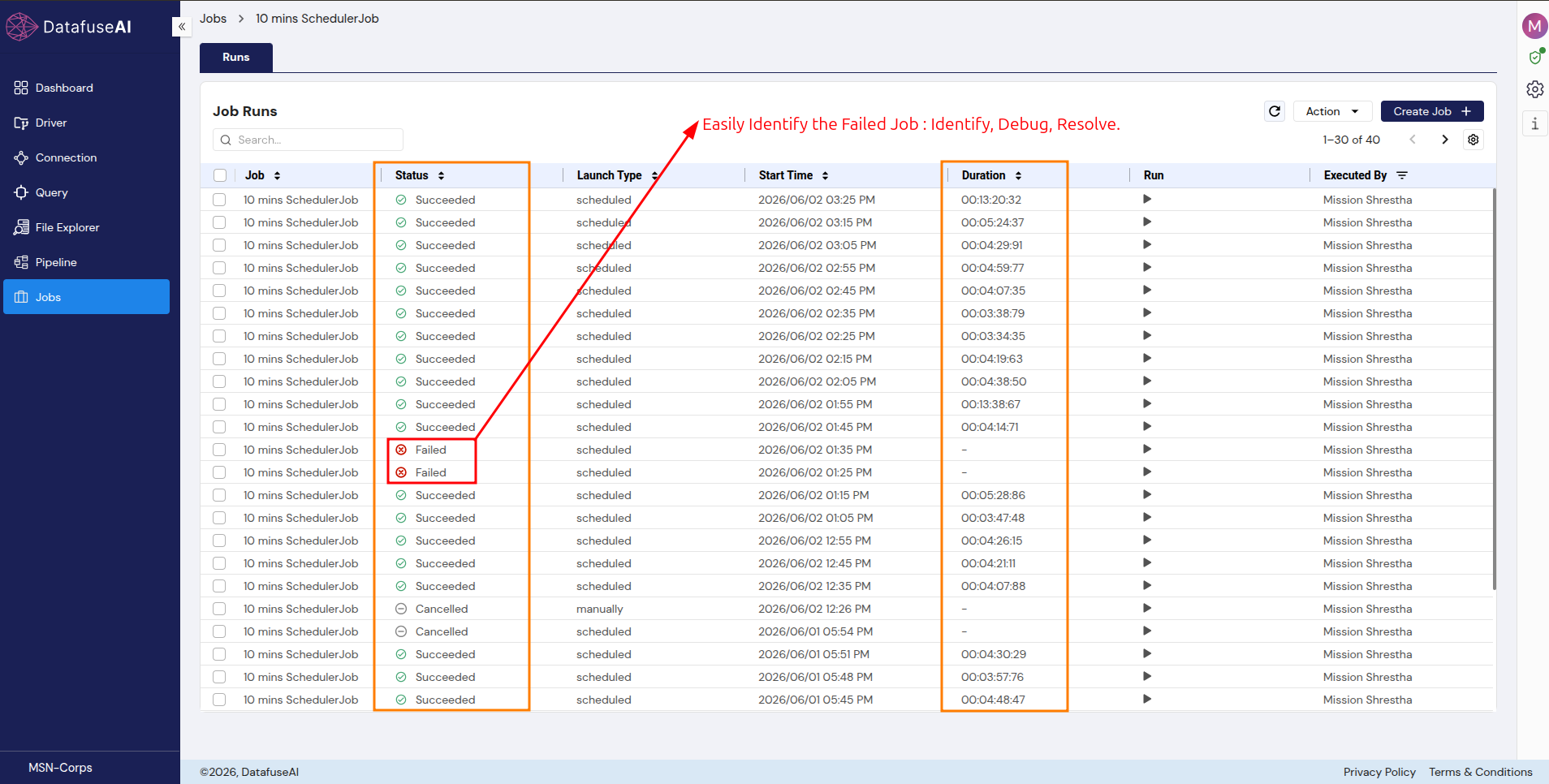Open the info icon in right rail

1534,123
